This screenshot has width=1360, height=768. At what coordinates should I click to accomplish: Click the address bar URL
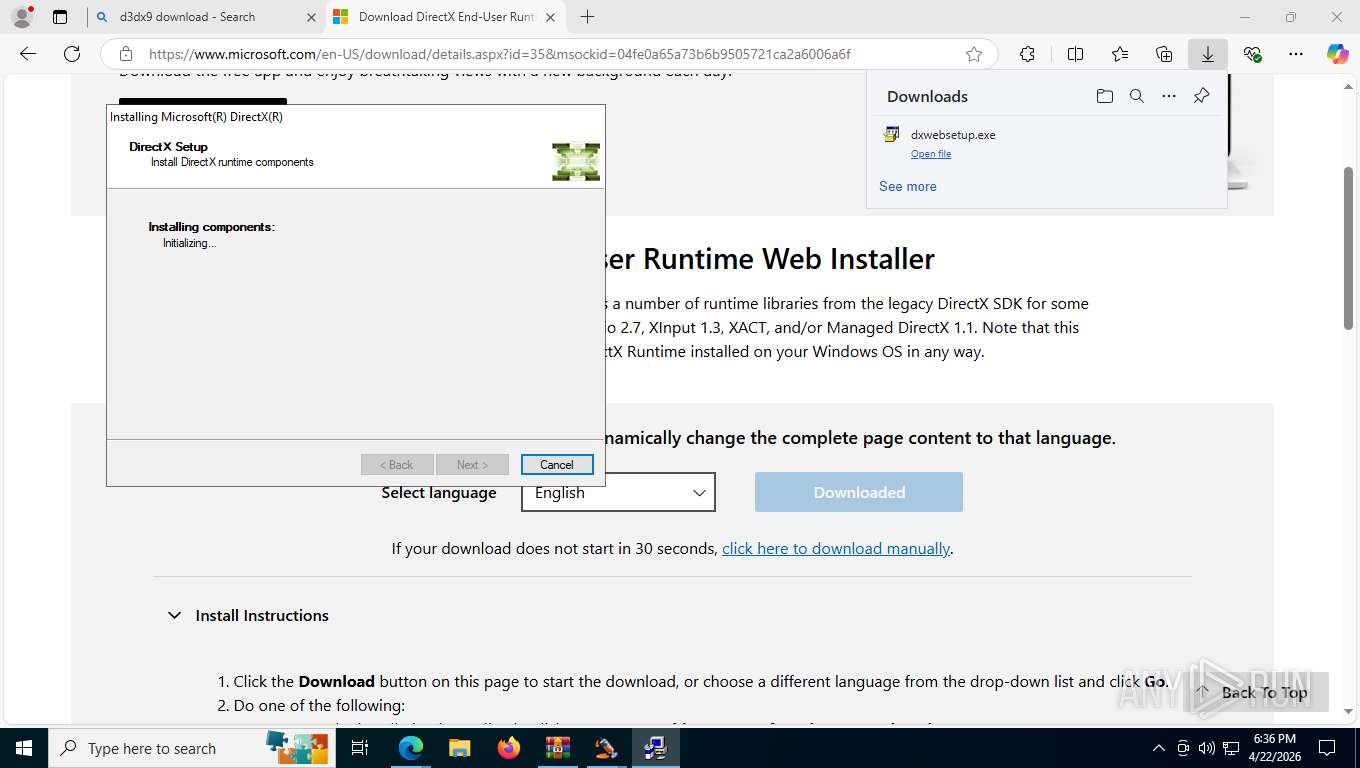[x=499, y=54]
